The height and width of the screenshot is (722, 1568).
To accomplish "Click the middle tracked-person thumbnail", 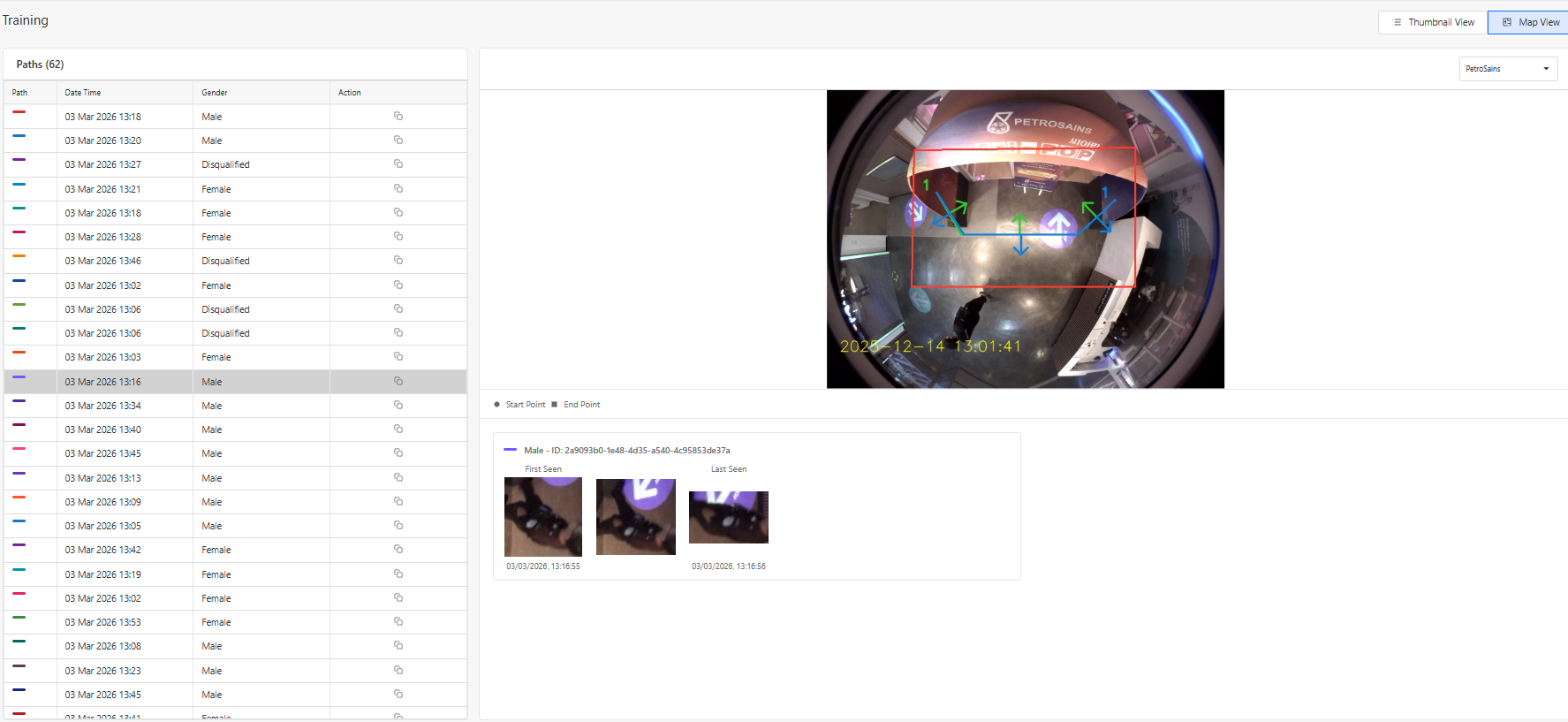I will point(635,517).
